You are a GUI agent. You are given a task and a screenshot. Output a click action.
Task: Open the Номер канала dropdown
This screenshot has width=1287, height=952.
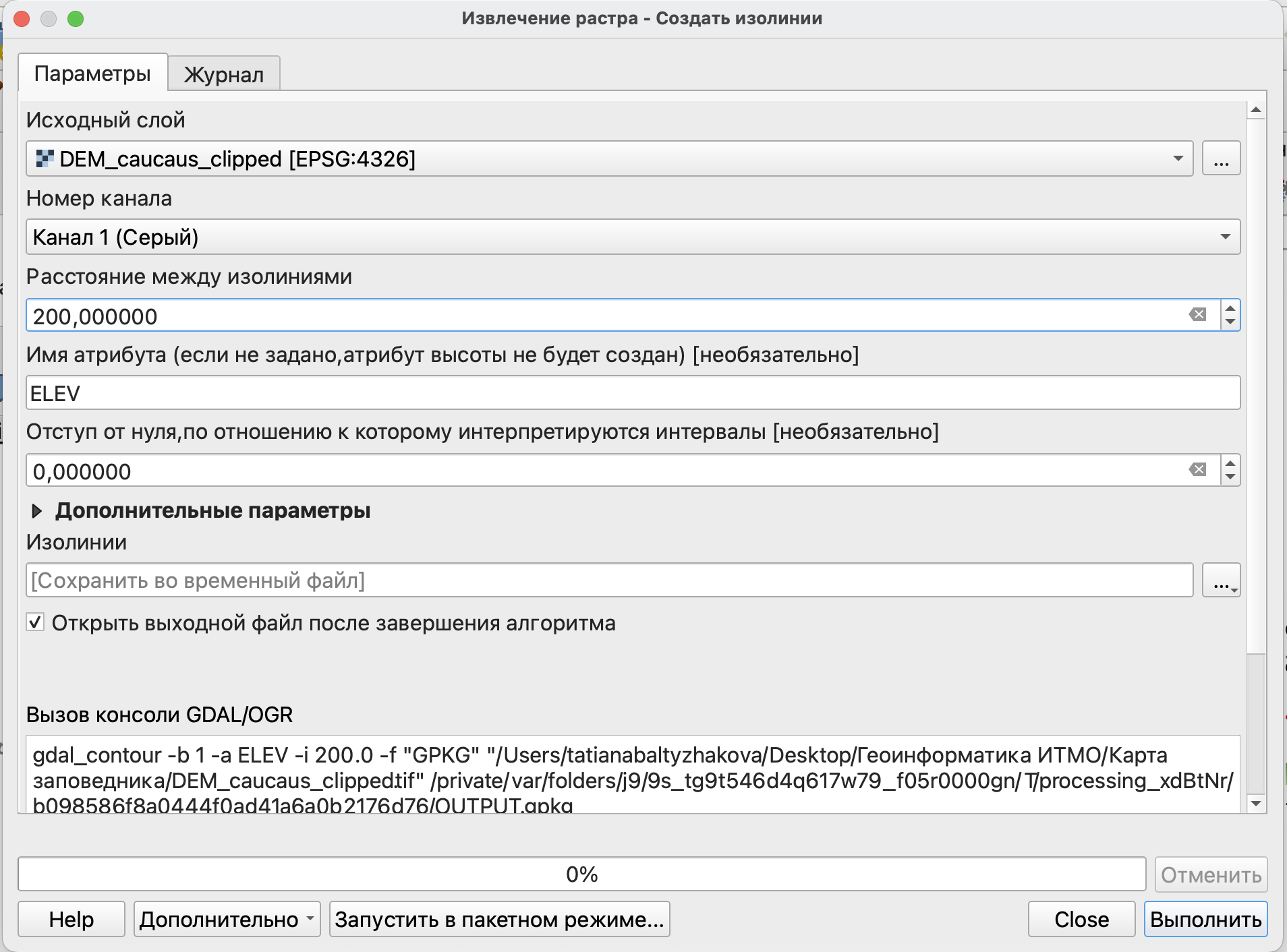1225,237
